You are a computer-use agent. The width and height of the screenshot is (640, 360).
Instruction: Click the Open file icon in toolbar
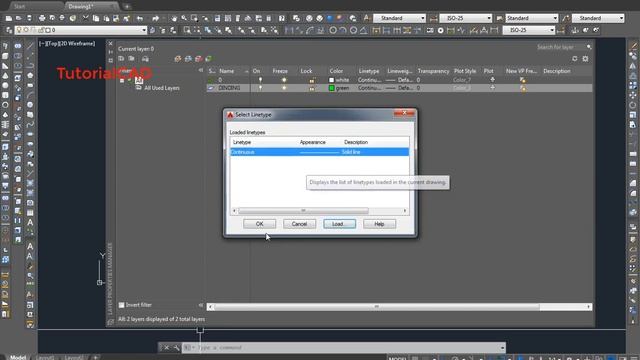click(x=19, y=18)
